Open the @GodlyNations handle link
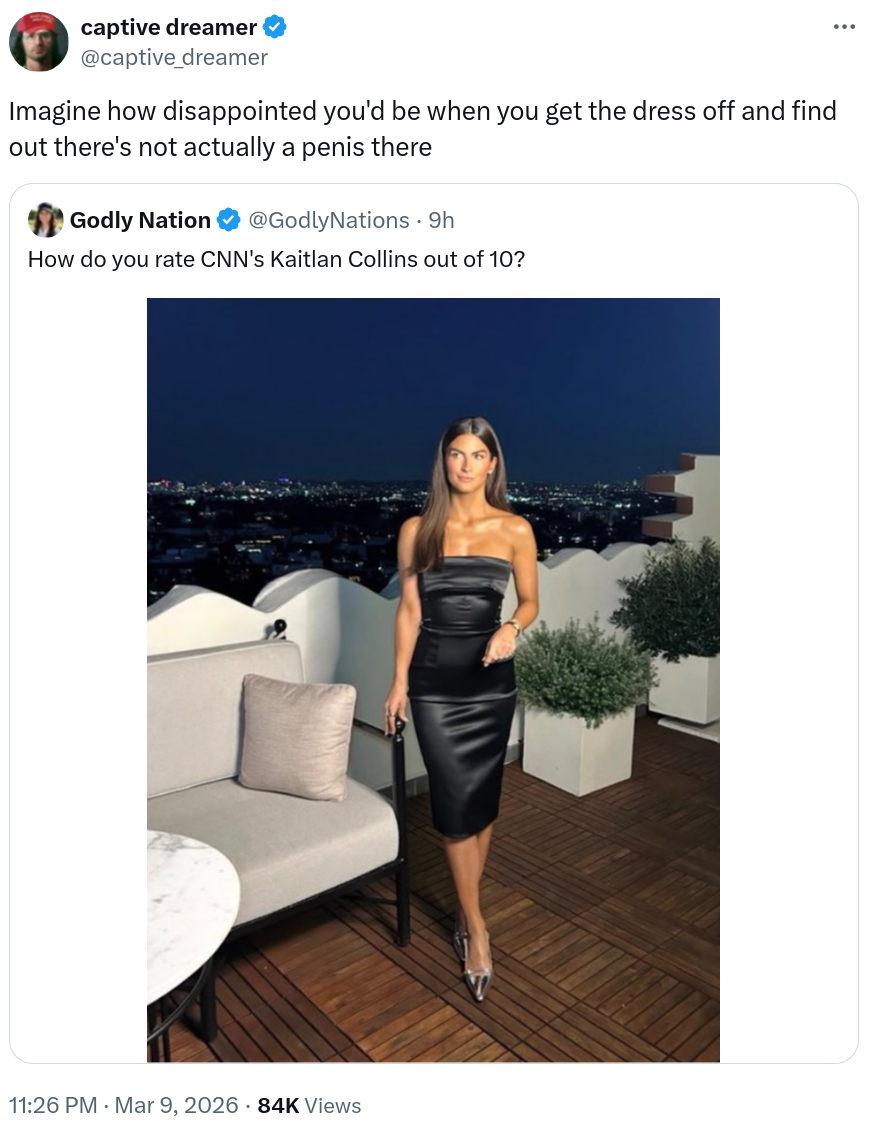Viewport: 873px width, 1128px height. click(x=329, y=219)
